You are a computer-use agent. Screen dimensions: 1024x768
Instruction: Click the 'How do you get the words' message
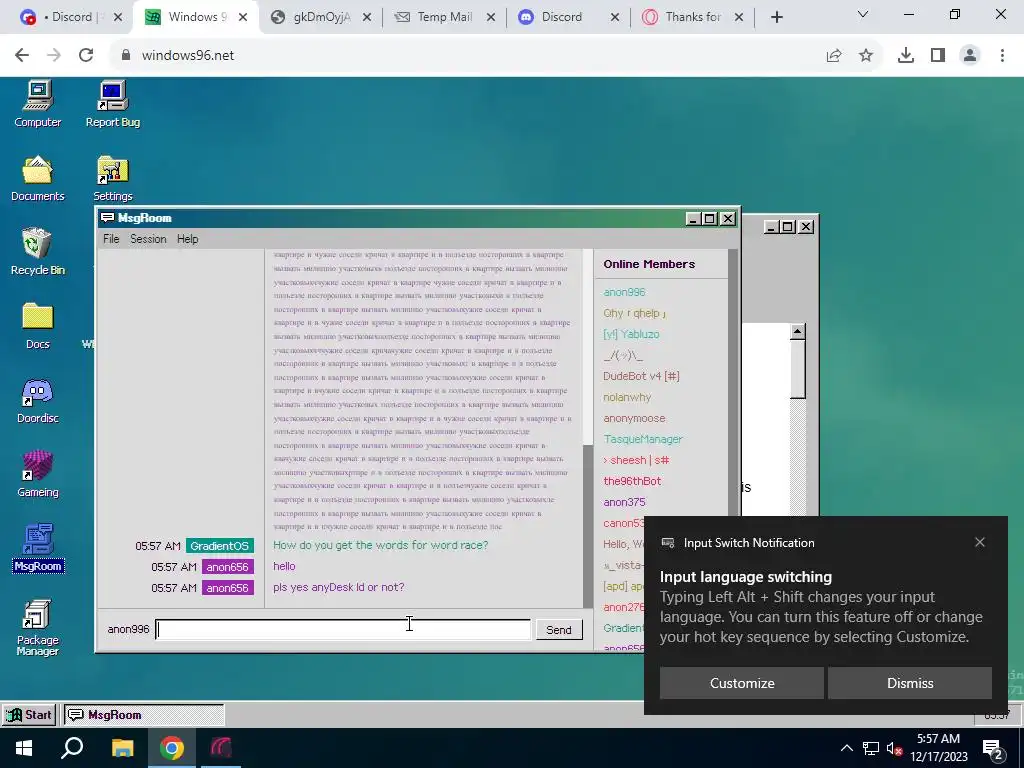coord(380,545)
